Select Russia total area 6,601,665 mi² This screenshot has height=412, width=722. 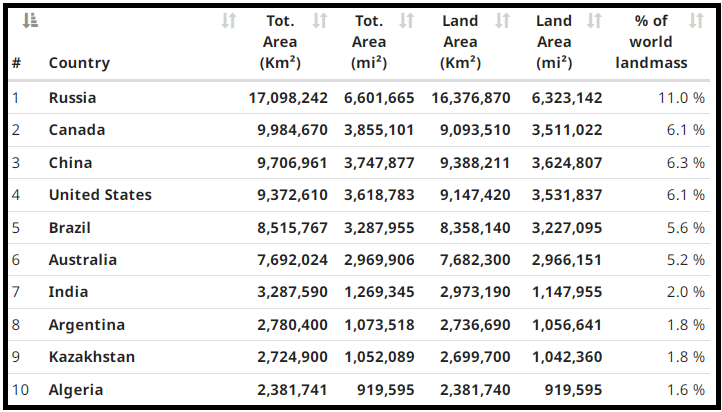click(379, 98)
